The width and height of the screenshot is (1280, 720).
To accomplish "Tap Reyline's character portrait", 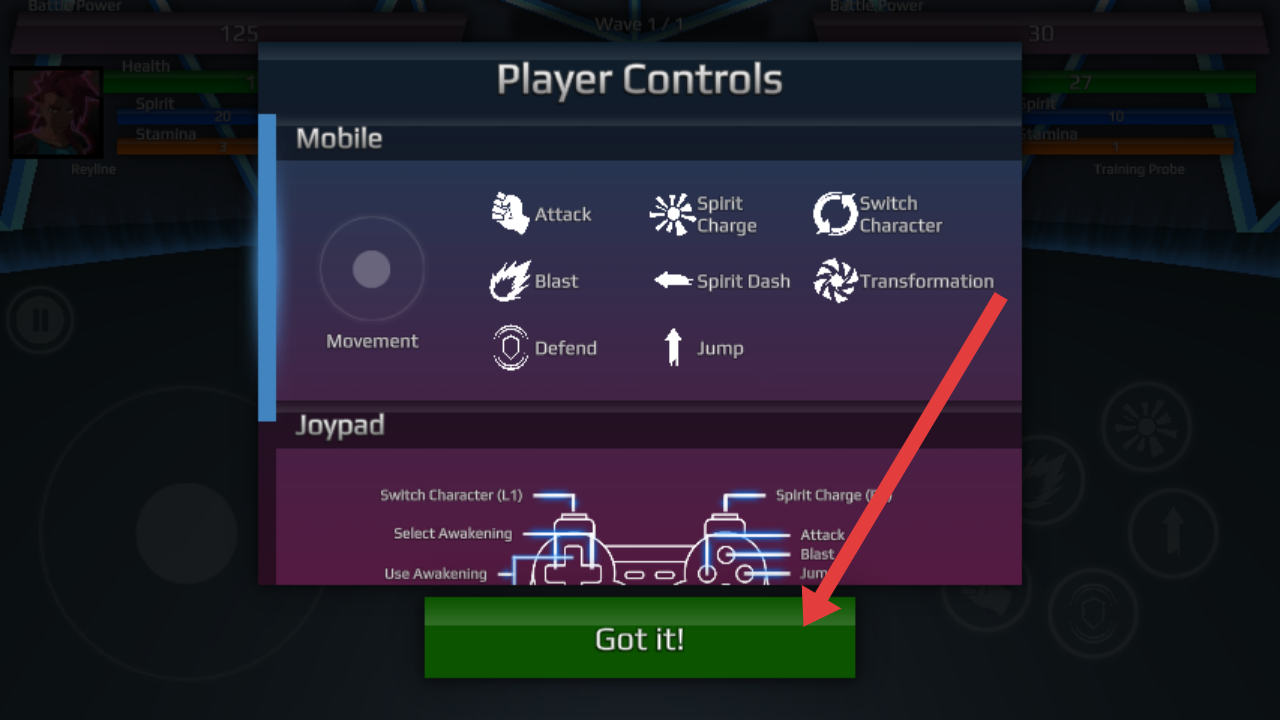I will pyautogui.click(x=57, y=113).
